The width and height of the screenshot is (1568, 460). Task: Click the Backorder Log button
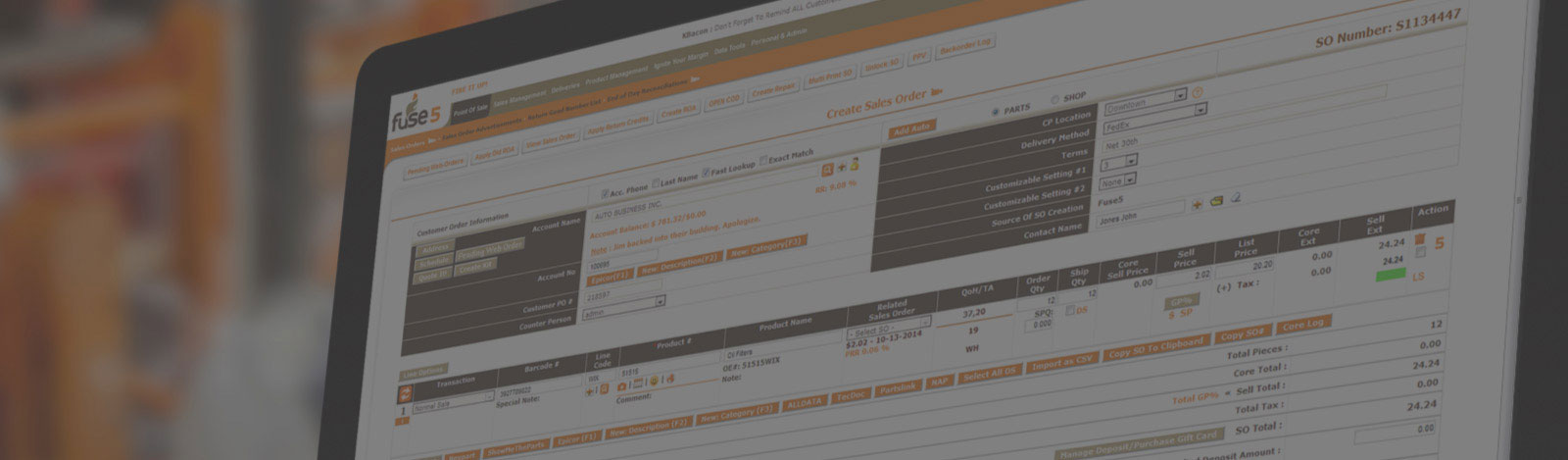coord(966,47)
